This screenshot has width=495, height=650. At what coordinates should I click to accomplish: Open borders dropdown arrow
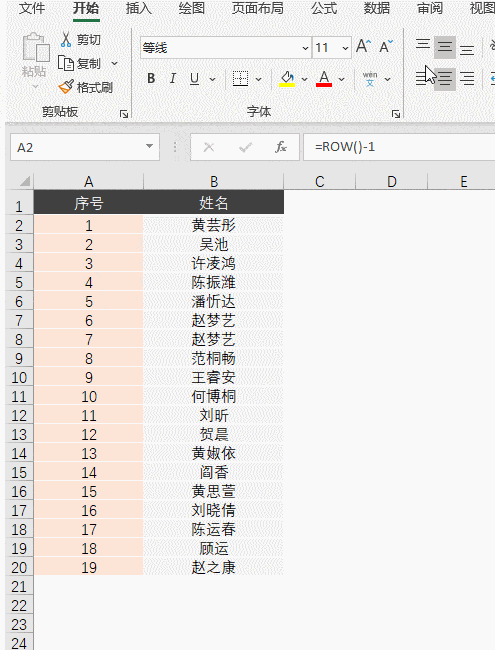click(x=258, y=79)
